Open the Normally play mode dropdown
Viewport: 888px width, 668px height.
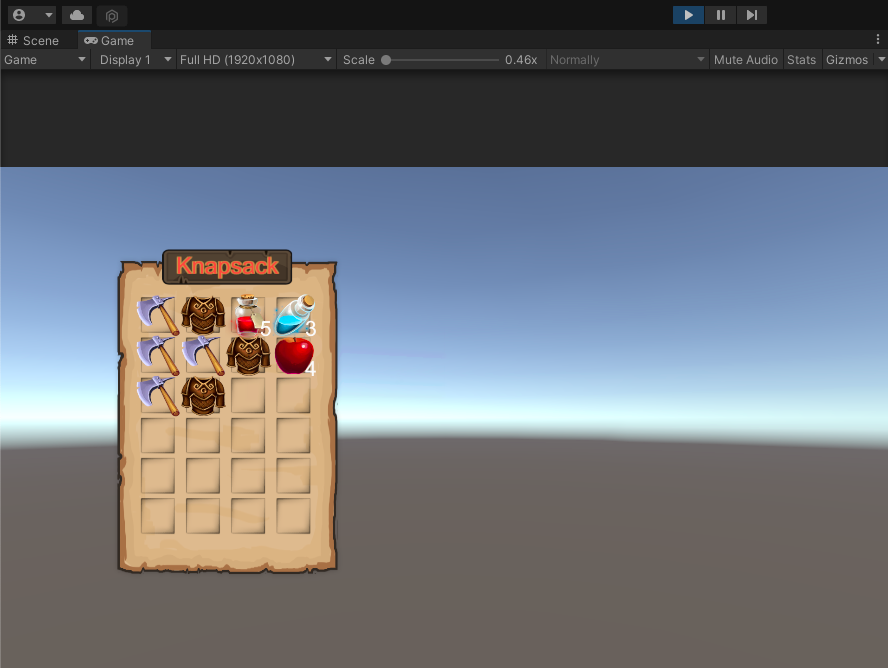point(627,60)
